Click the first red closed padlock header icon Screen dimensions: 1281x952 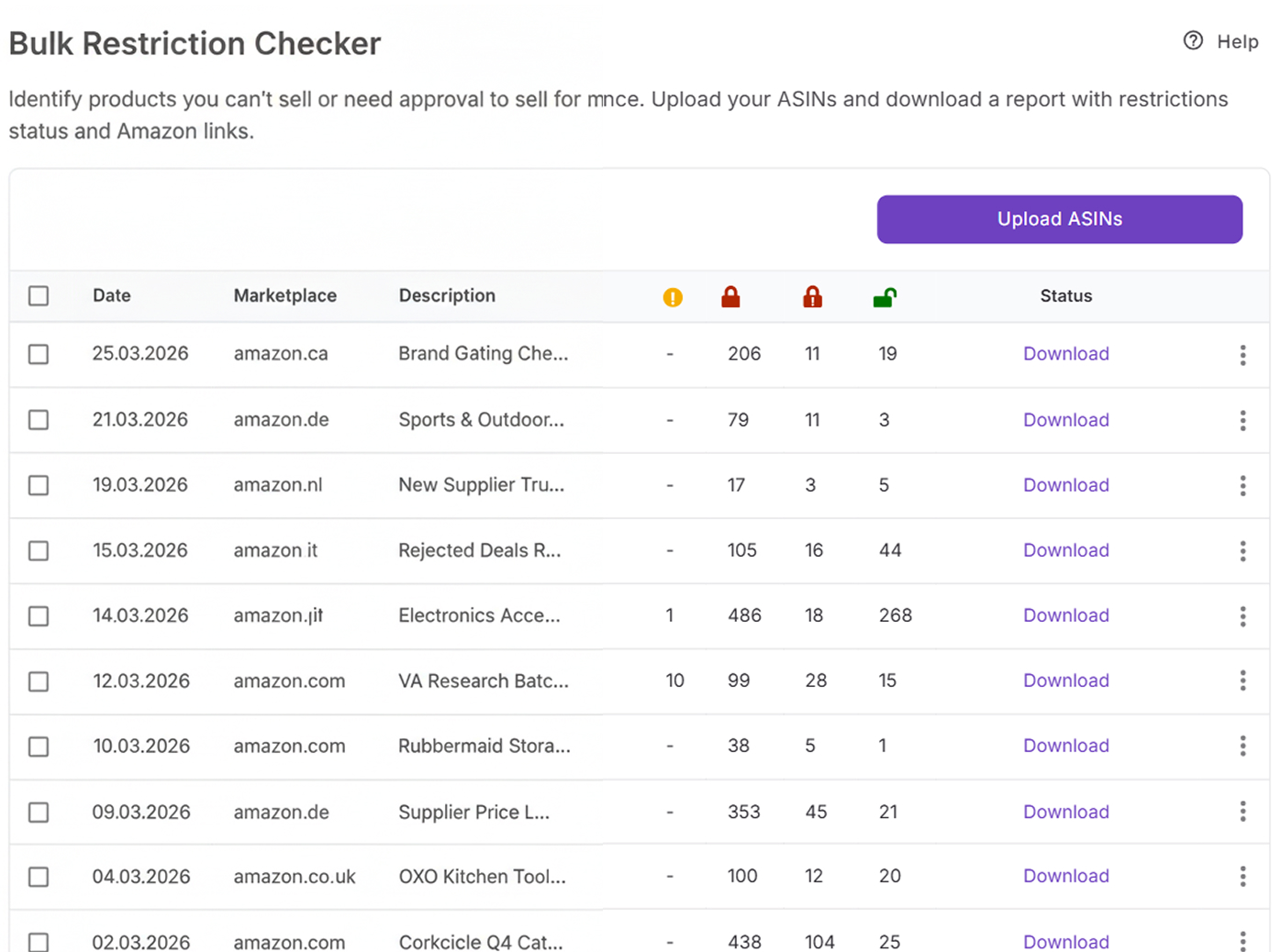[x=730, y=296]
